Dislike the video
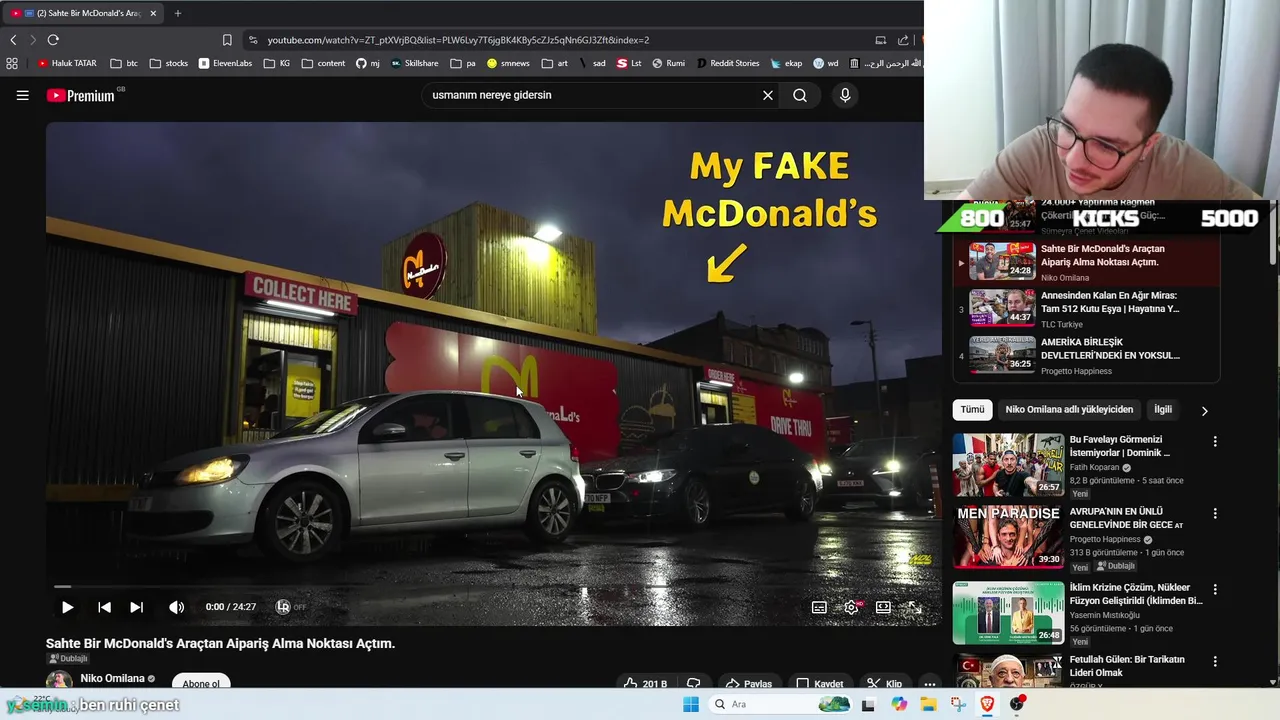The image size is (1280, 720). 693,684
